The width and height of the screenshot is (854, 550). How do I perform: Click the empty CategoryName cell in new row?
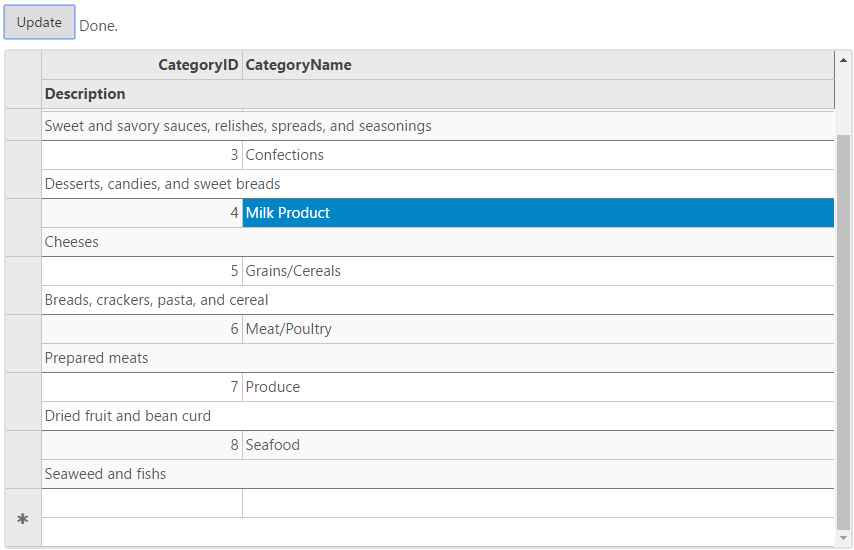537,503
